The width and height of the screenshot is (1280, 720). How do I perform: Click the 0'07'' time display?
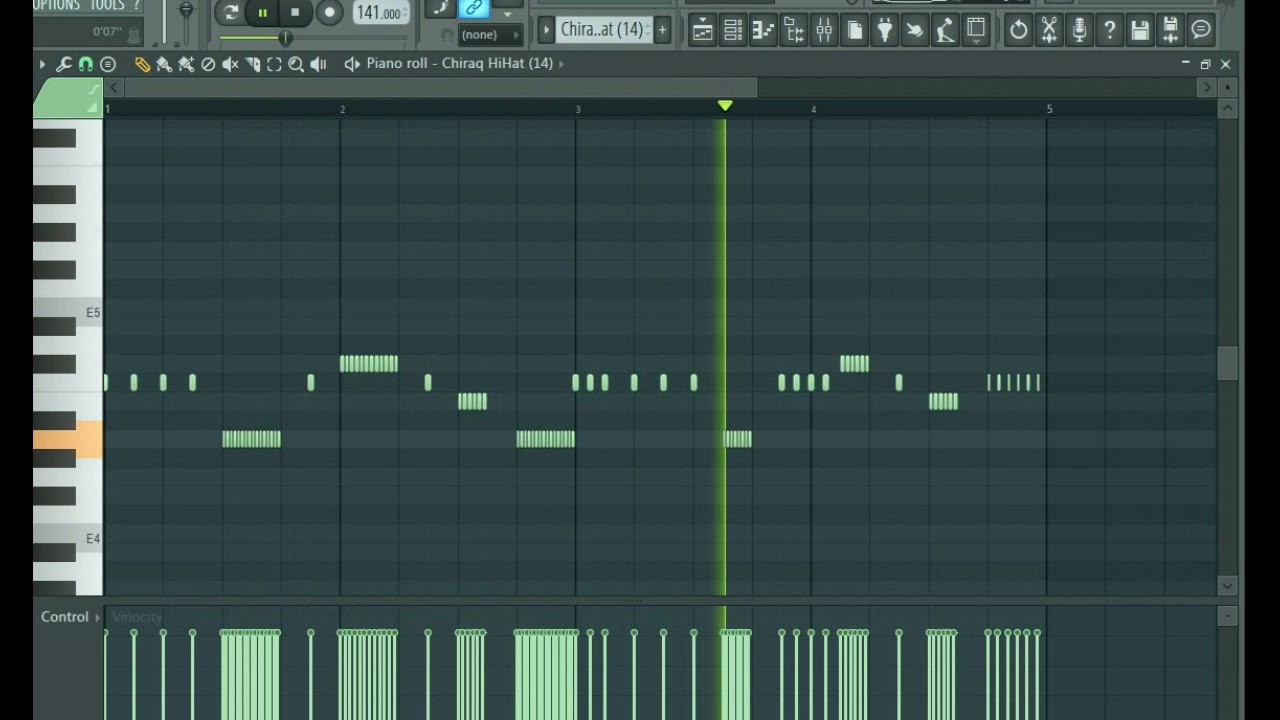point(107,32)
